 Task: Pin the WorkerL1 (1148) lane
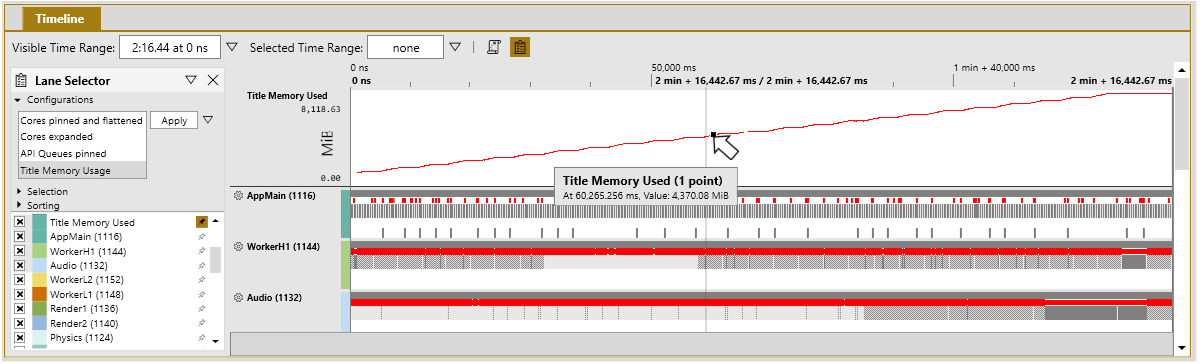pos(201,295)
